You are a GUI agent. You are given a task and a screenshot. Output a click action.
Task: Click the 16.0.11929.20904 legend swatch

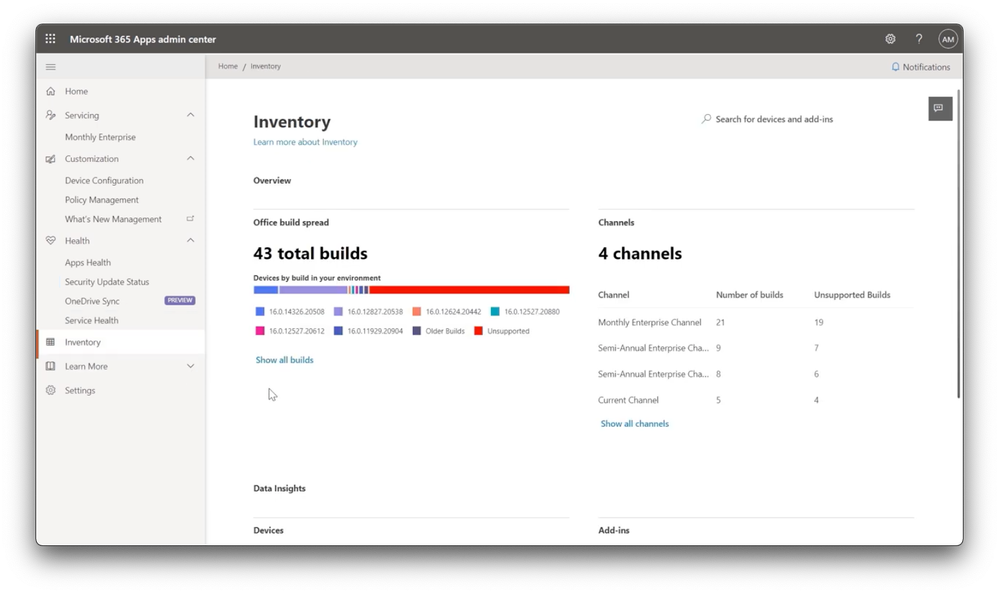[x=338, y=331]
